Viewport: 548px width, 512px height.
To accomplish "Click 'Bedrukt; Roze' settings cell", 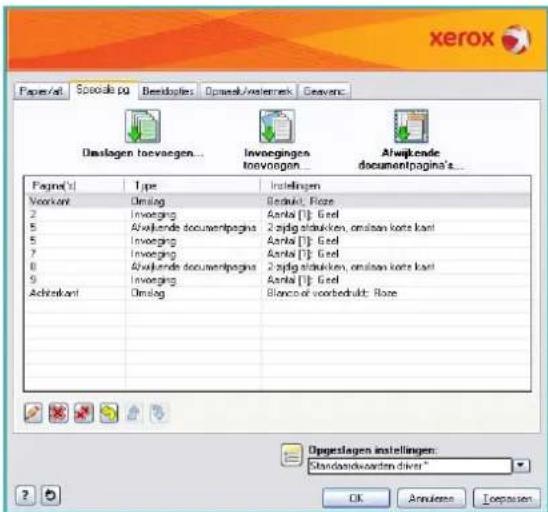I will tap(300, 201).
